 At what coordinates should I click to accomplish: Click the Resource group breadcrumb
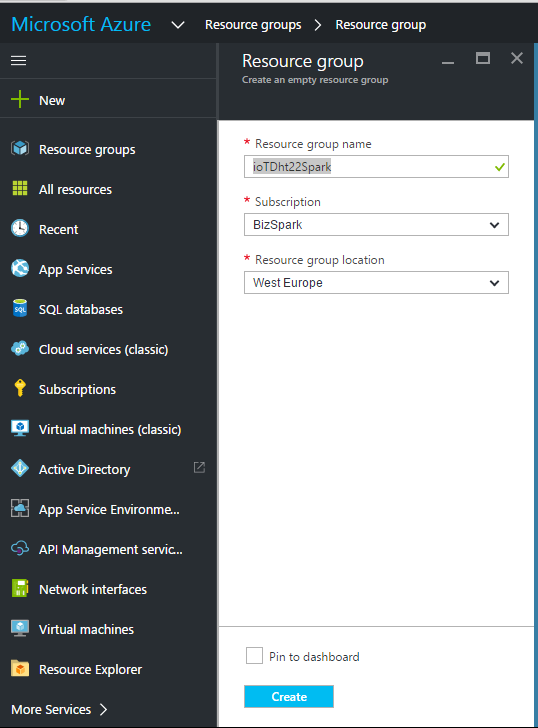coord(381,25)
